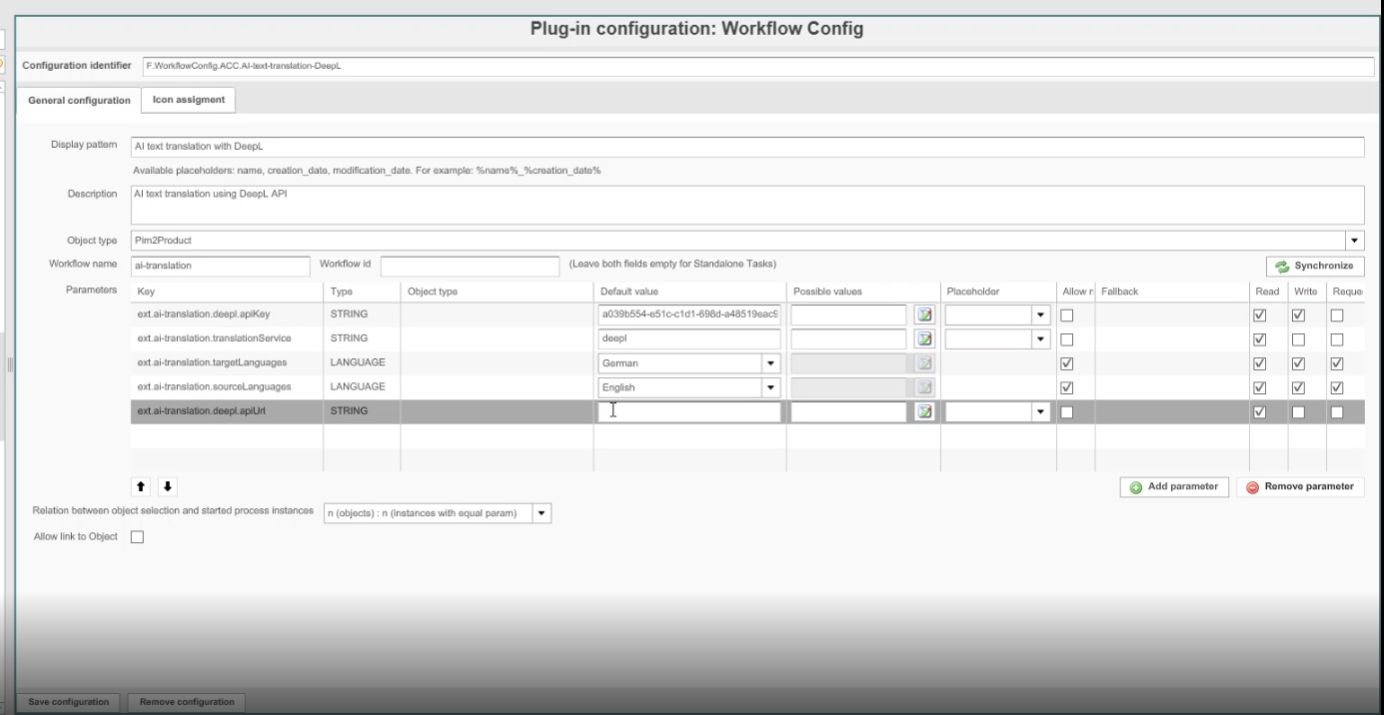1384x715 pixels.
Task: Click the Configuration identifier field
Action: pos(758,65)
